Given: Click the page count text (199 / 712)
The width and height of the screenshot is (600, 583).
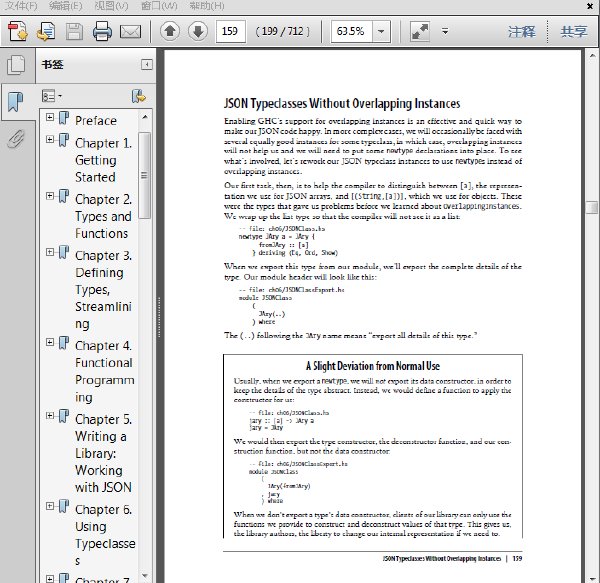Looking at the screenshot, I should pos(283,31).
